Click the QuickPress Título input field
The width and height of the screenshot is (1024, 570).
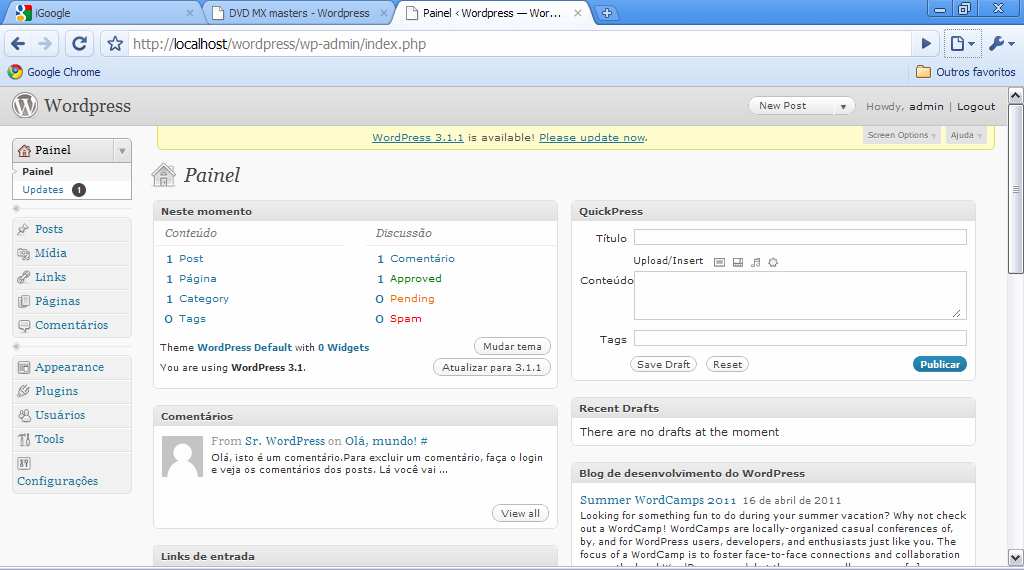tap(800, 237)
